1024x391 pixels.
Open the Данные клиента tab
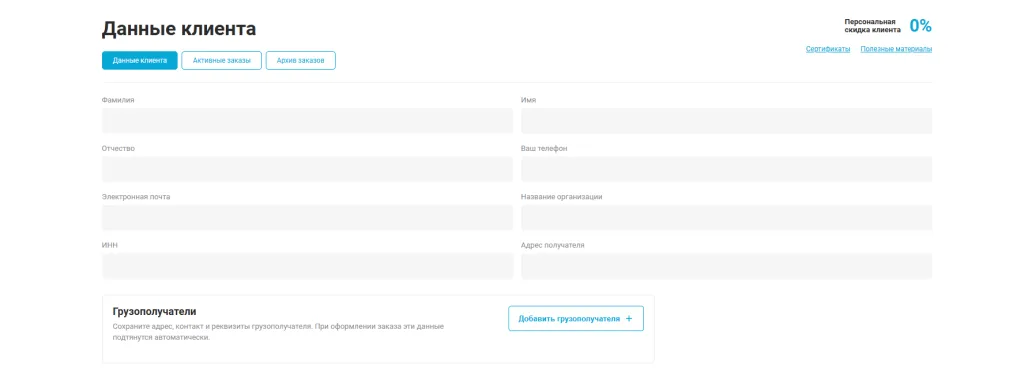(139, 61)
